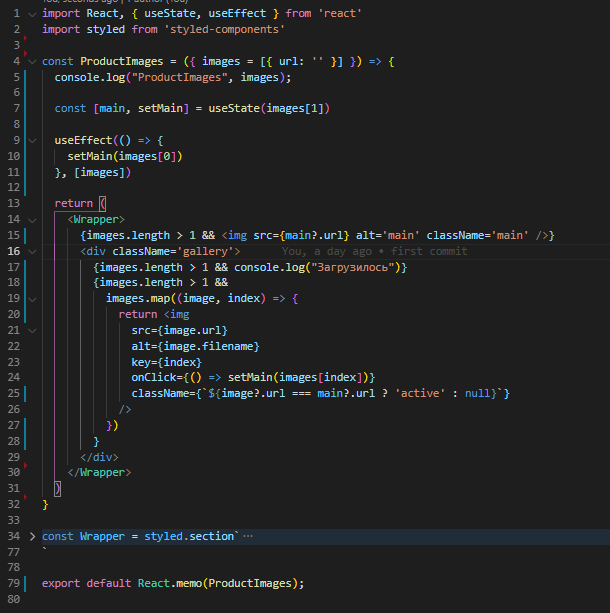The image size is (610, 613).
Task: Click the 'ProductImages' constant name on line 4
Action: tap(122, 61)
